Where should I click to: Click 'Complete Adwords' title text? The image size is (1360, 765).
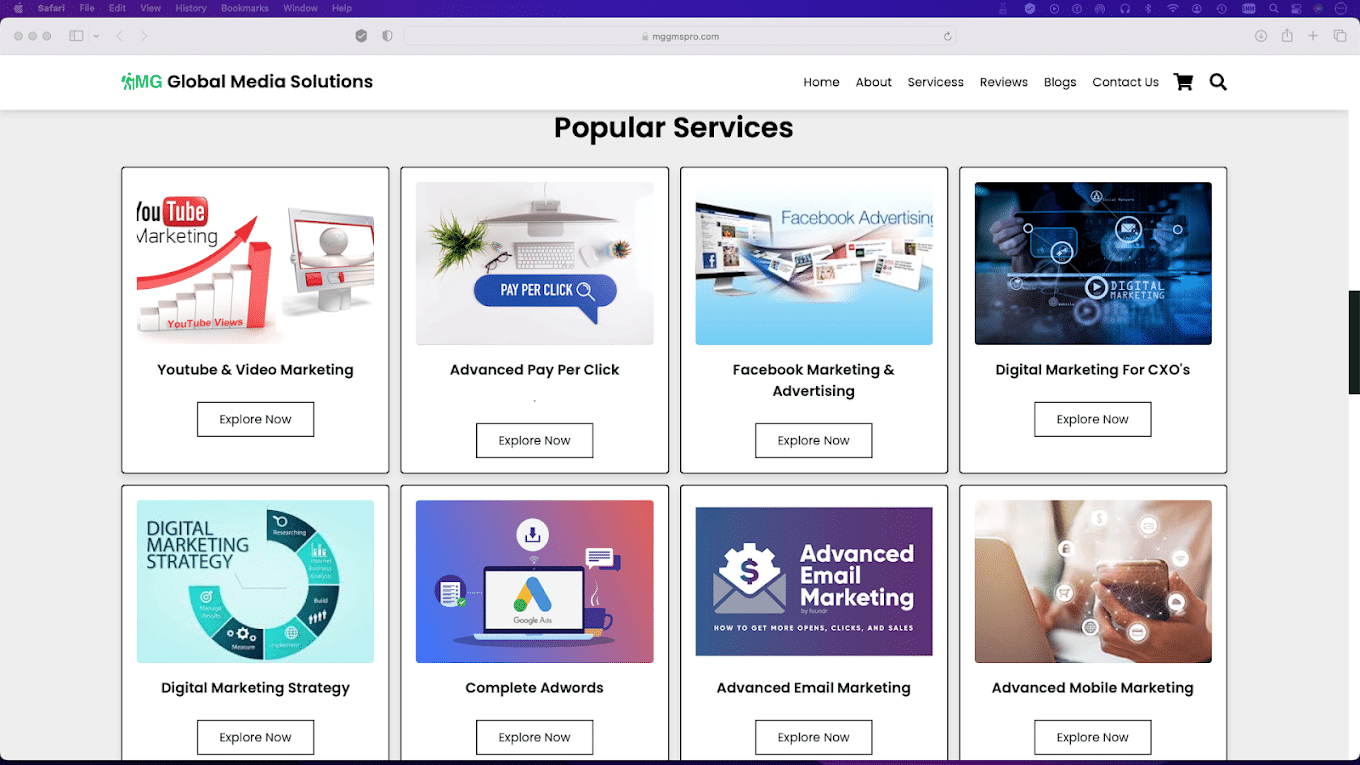[534, 687]
